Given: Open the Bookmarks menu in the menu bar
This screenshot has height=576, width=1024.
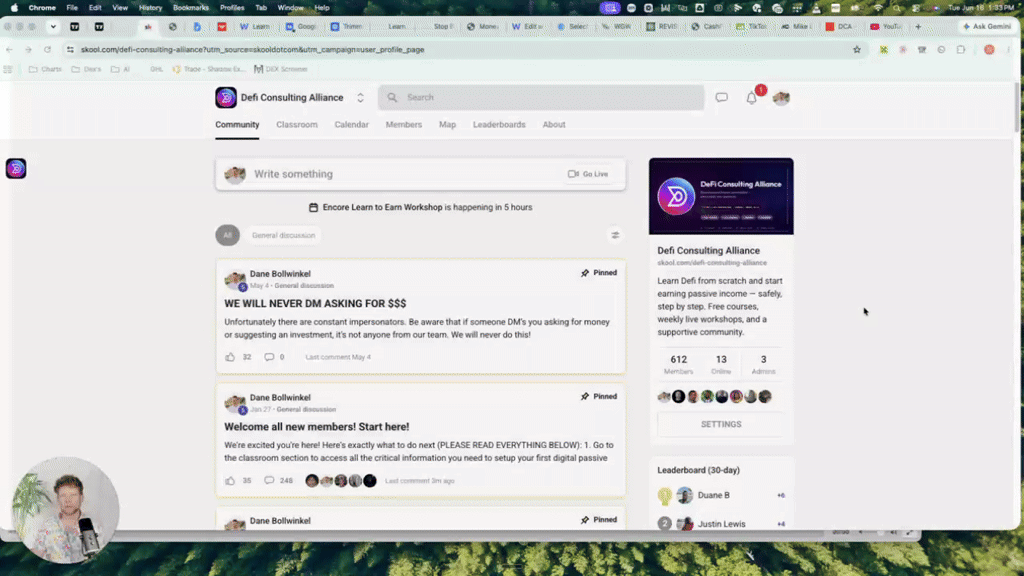Looking at the screenshot, I should pos(191,8).
